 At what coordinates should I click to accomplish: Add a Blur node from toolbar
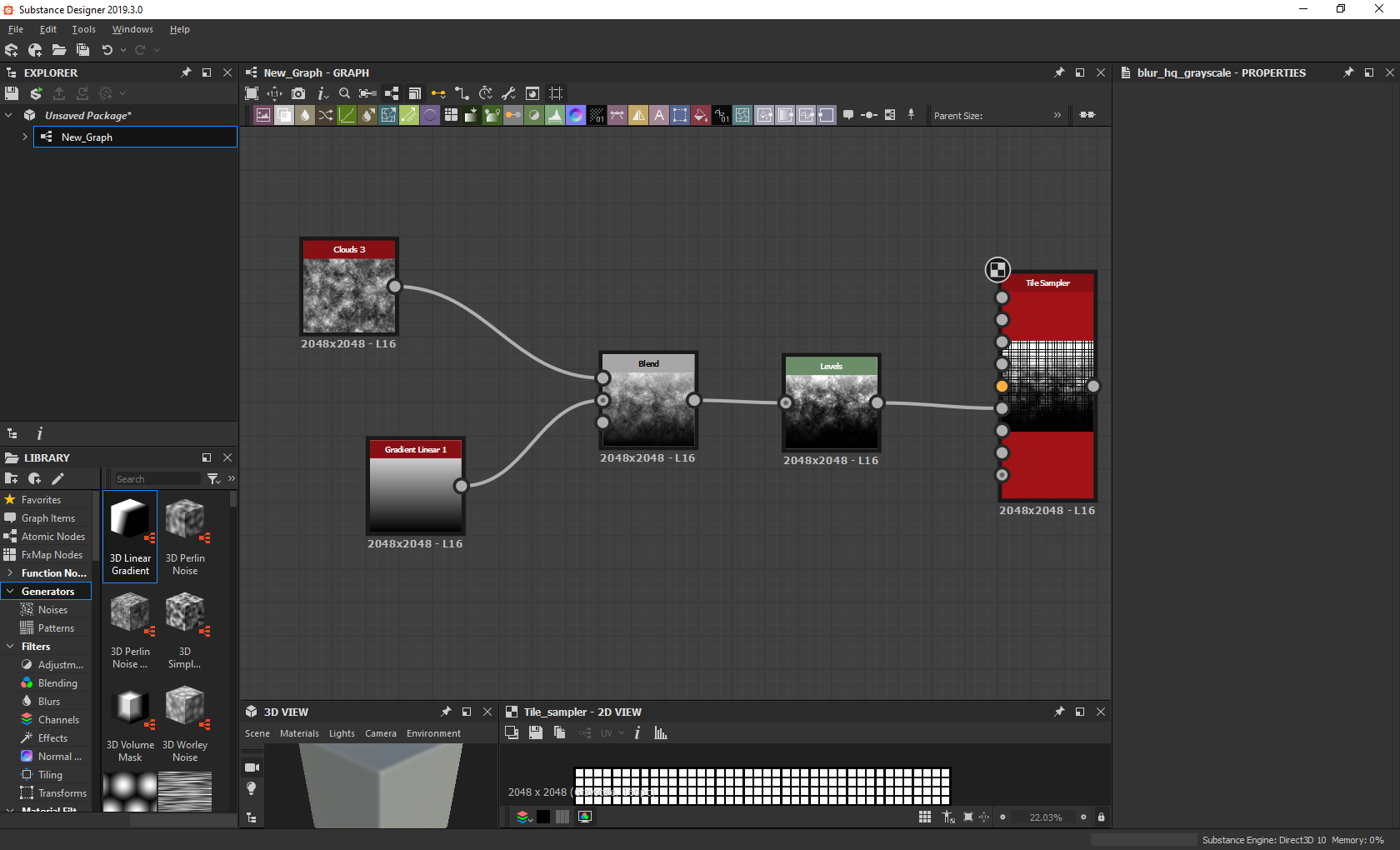305,115
